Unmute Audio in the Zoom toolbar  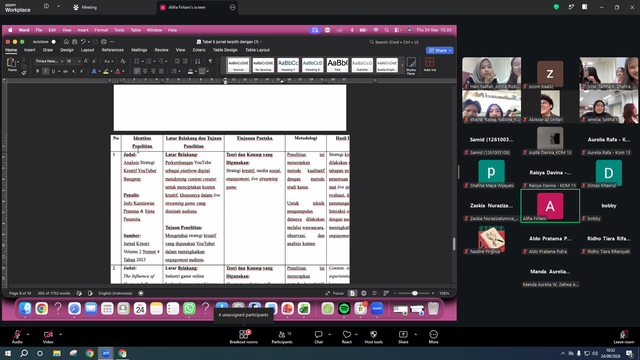[x=17, y=337]
